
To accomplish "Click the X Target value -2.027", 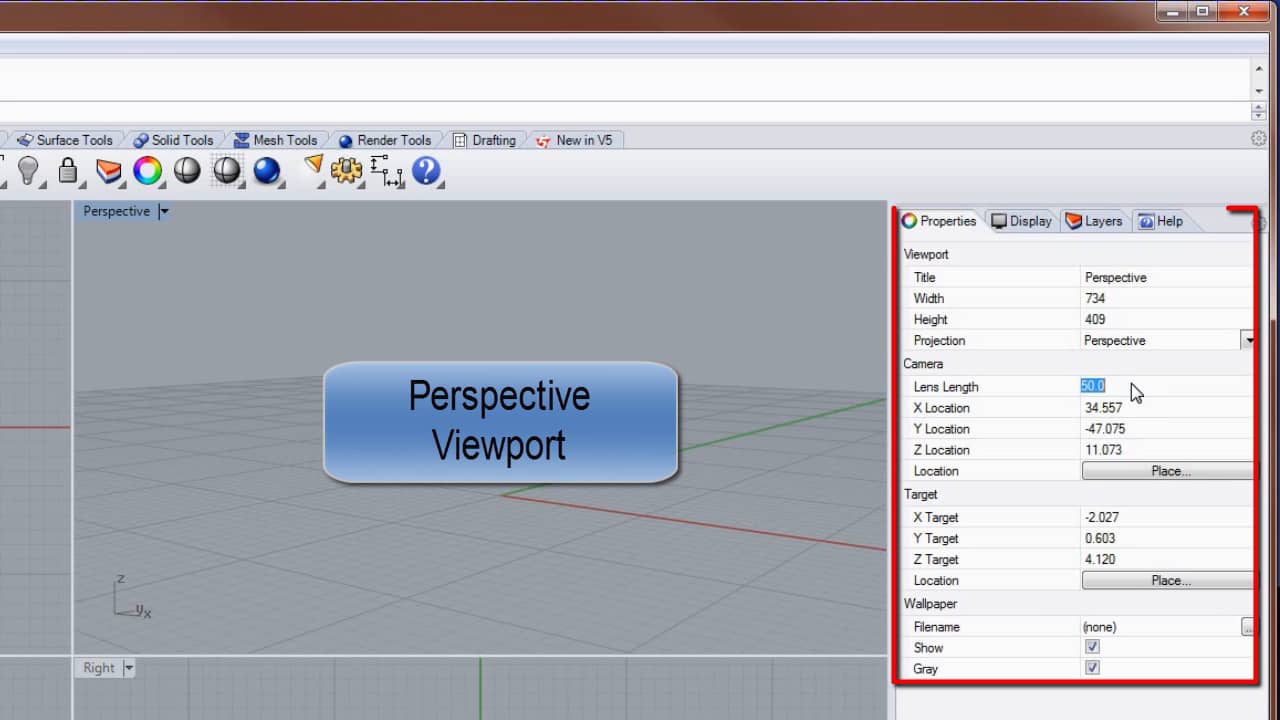I will 1101,518.
